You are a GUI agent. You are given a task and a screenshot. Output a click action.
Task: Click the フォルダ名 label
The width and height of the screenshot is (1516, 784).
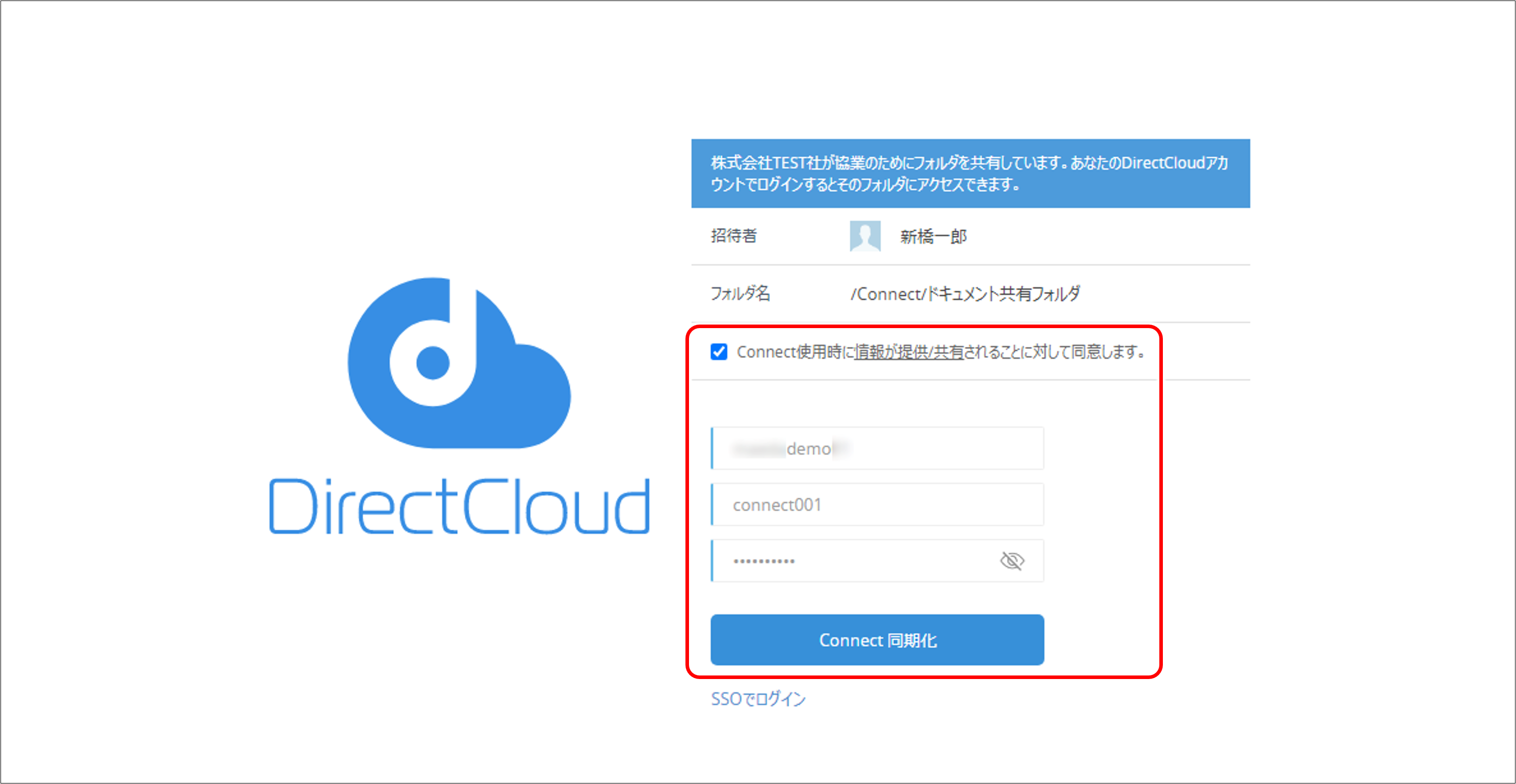click(740, 293)
